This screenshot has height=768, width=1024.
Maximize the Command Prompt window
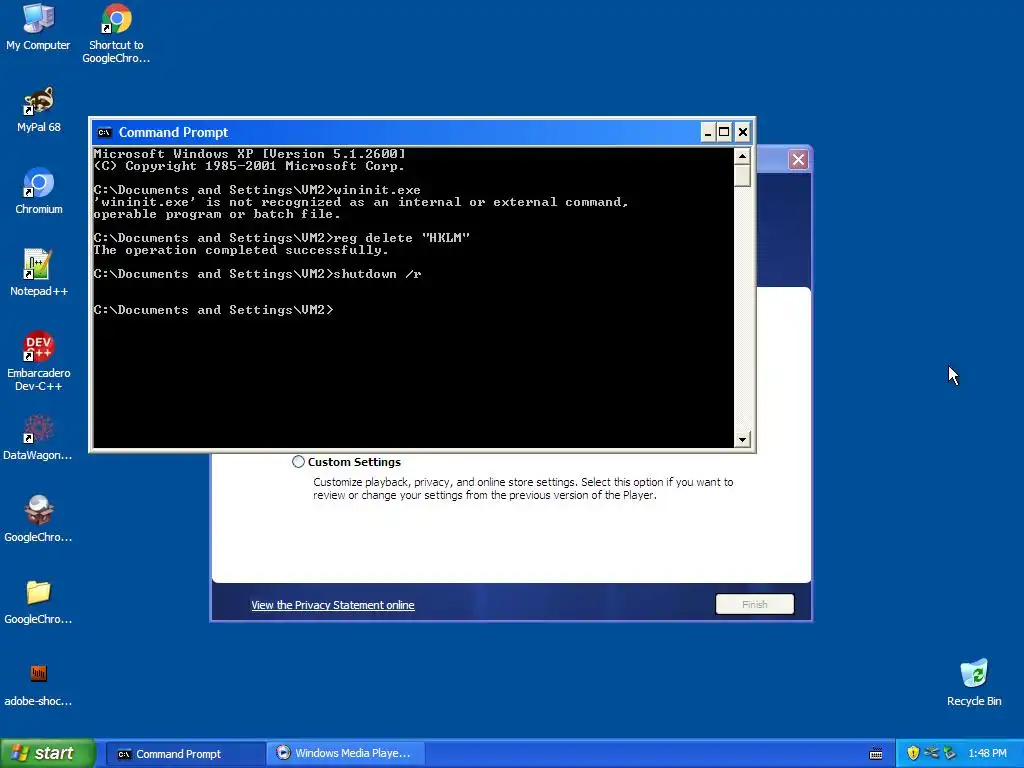(724, 133)
